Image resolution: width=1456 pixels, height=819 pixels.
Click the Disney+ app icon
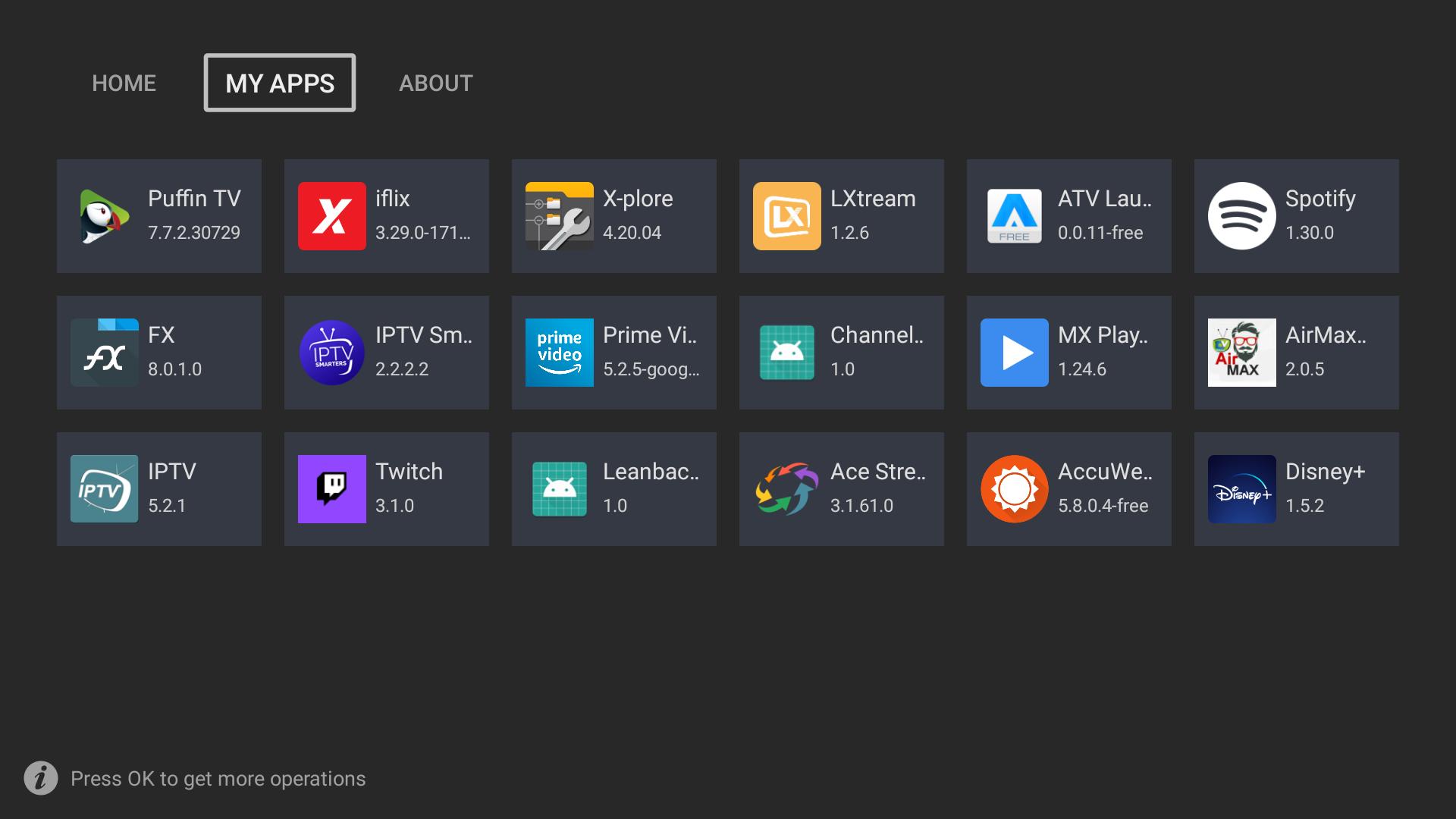click(x=1241, y=489)
